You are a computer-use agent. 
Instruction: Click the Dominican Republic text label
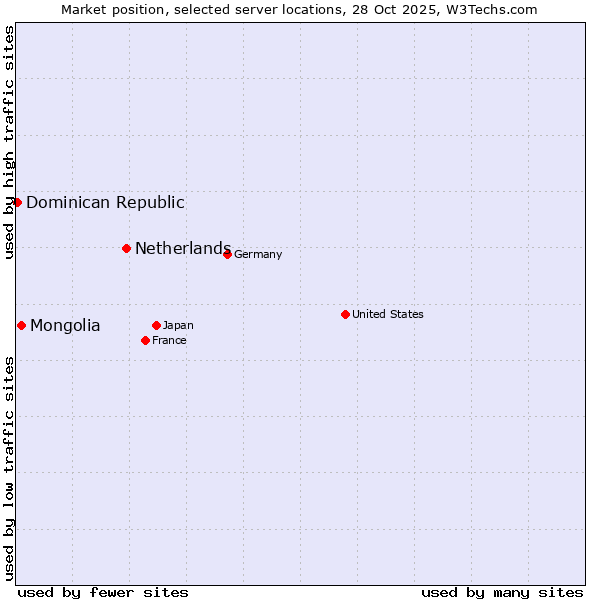click(x=105, y=202)
